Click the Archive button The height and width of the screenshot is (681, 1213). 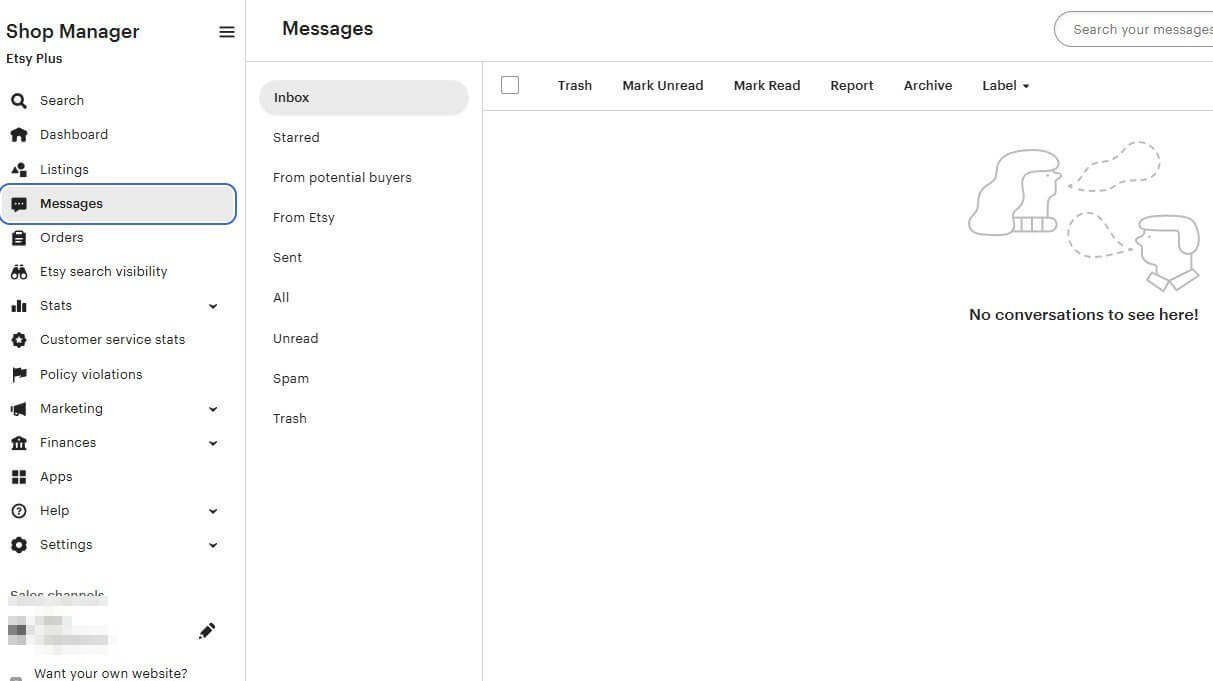(x=928, y=86)
